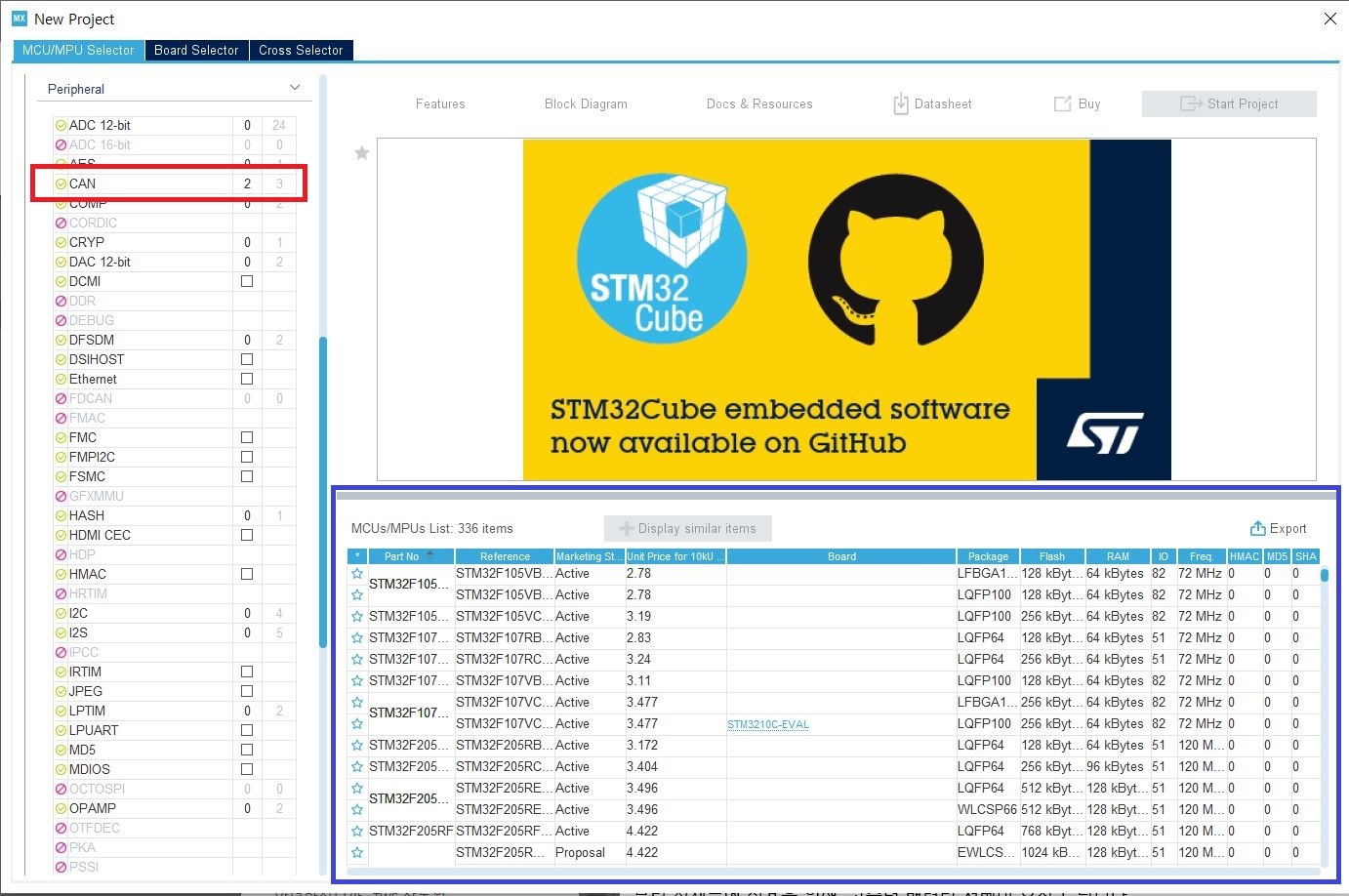
Task: Click the Ethernet peripheral status icon
Action: (x=61, y=379)
